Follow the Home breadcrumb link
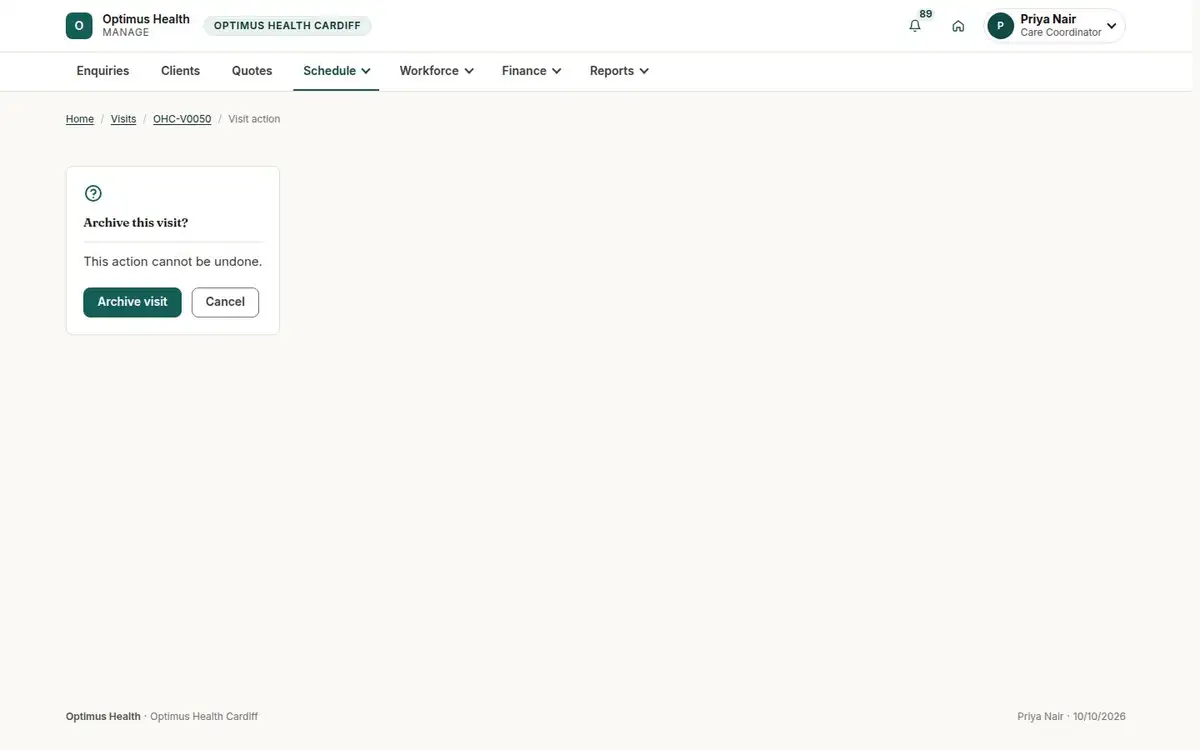The height and width of the screenshot is (750, 1200). 80,119
